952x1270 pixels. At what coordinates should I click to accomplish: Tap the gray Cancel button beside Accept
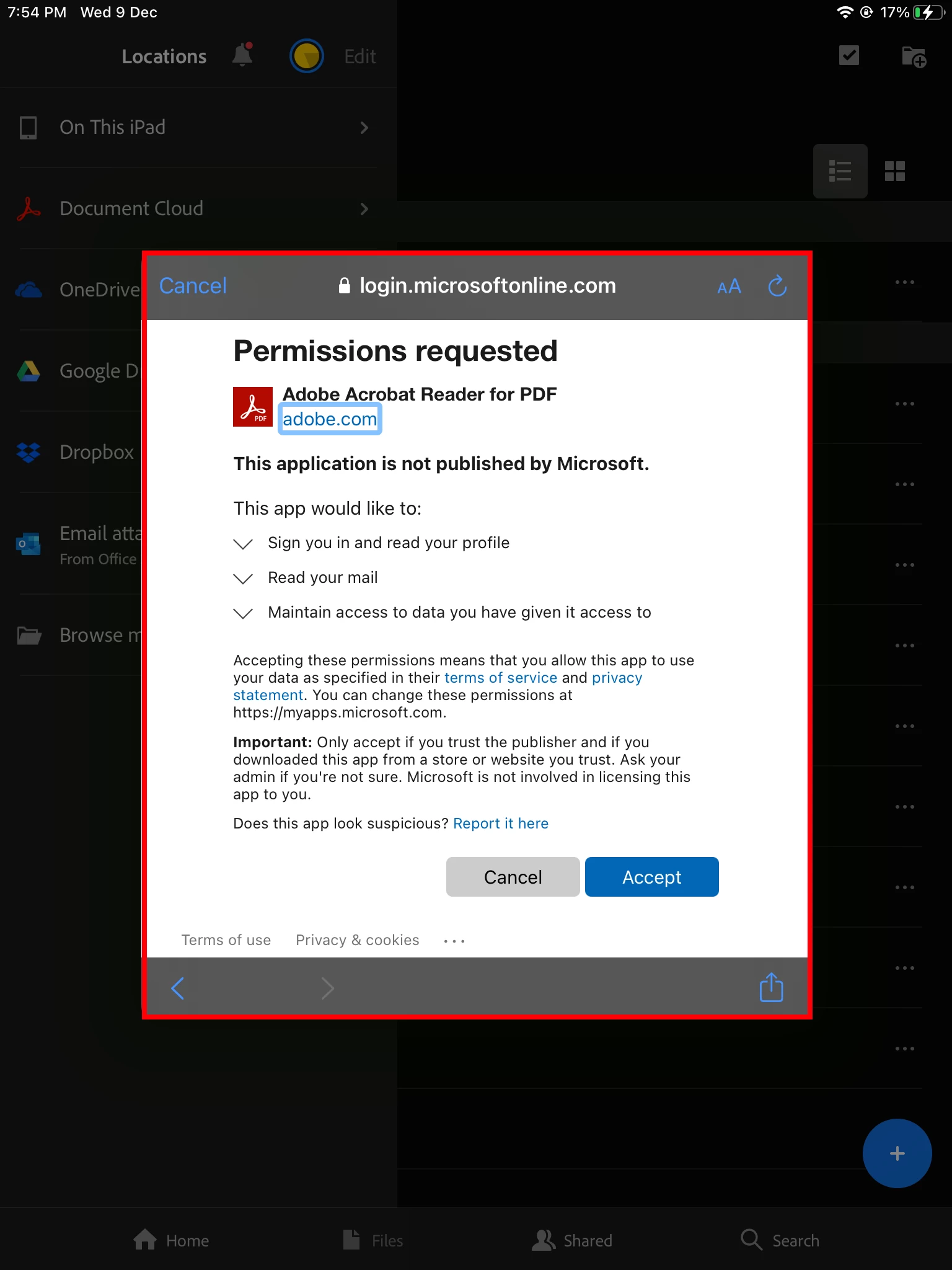pos(513,877)
